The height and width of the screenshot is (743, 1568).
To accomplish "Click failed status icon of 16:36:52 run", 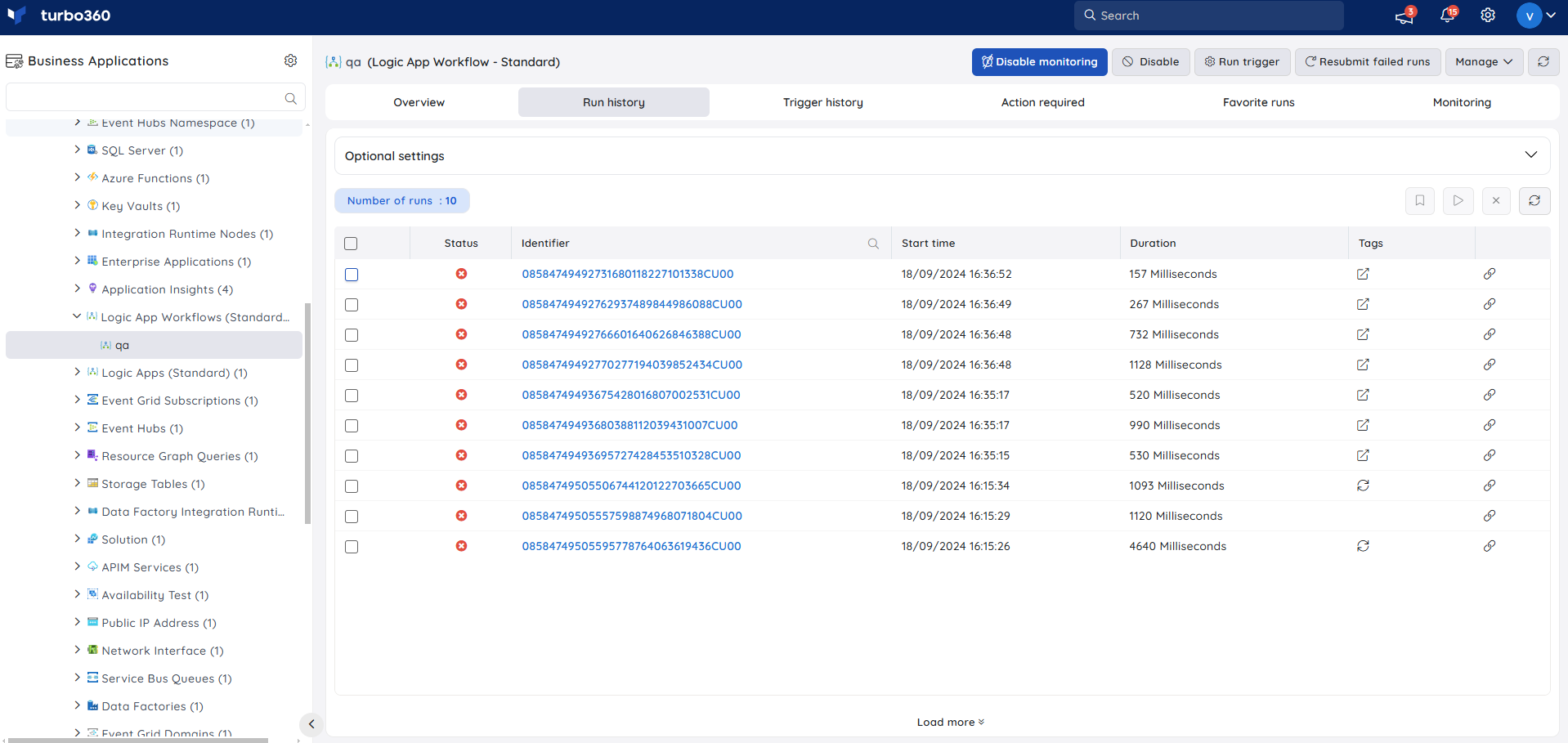I will click(x=461, y=274).
